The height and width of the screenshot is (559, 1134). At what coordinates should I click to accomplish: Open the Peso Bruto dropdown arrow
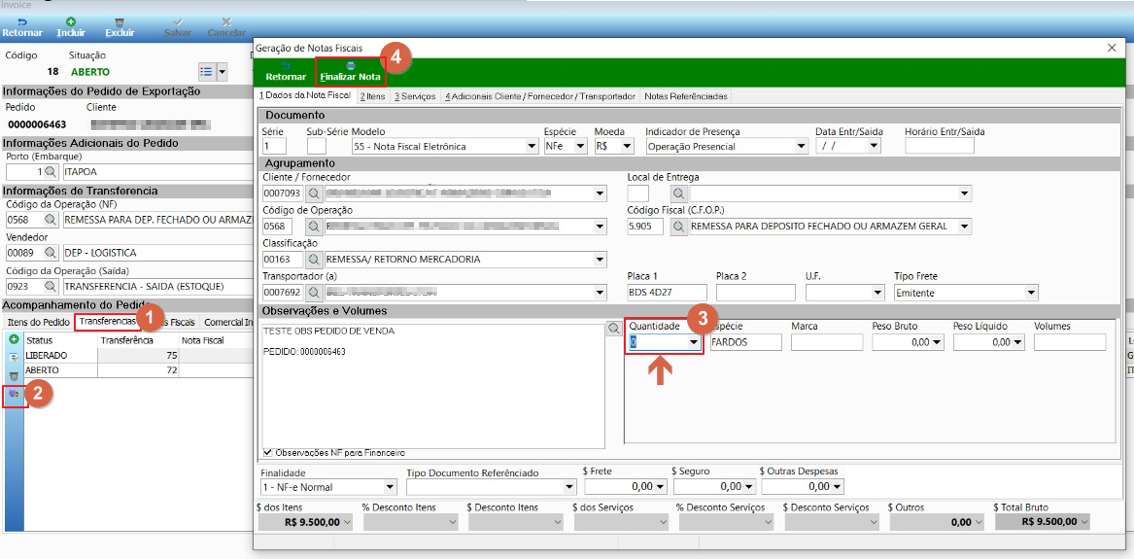click(x=937, y=342)
